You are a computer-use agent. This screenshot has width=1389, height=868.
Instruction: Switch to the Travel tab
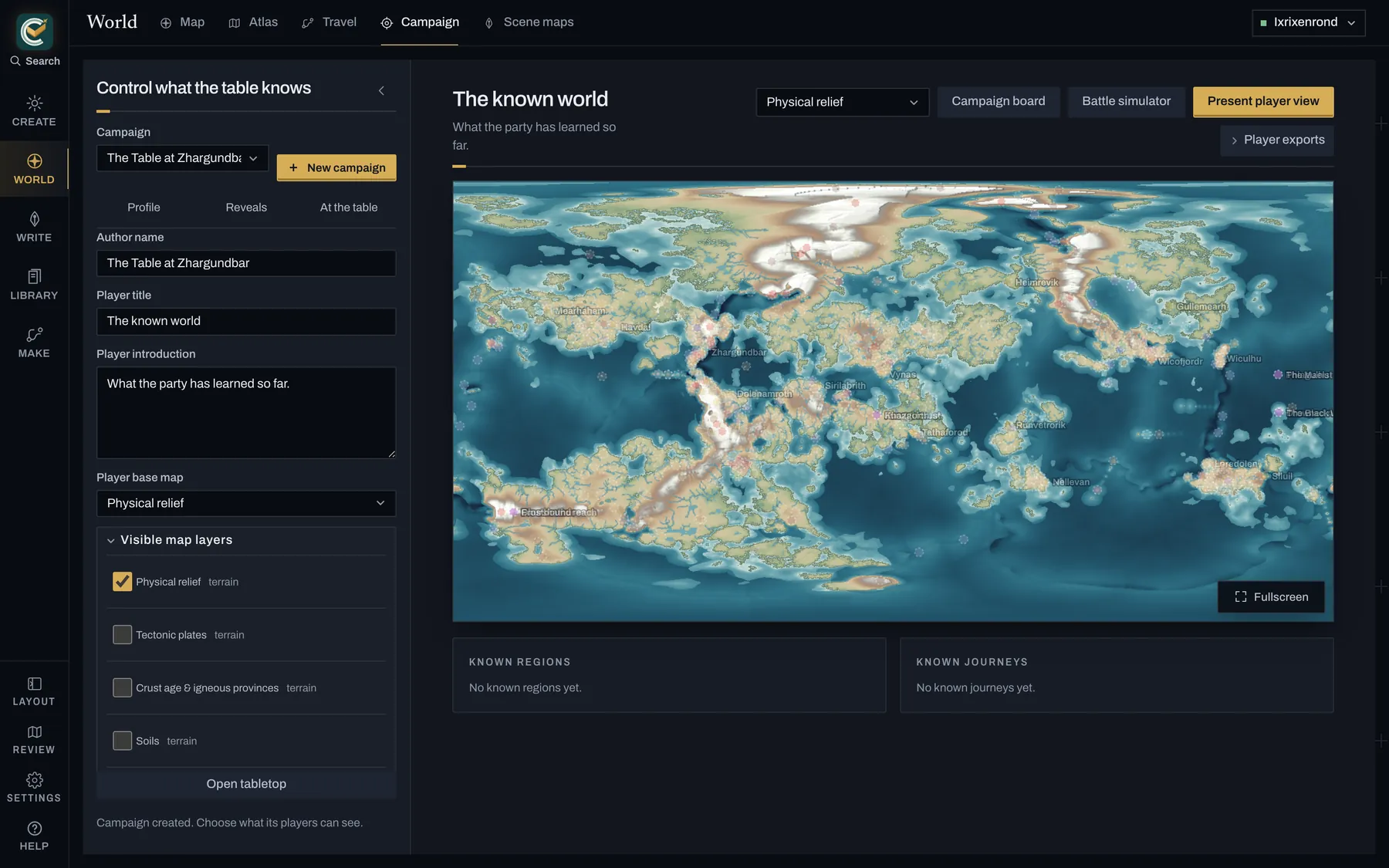(x=330, y=22)
